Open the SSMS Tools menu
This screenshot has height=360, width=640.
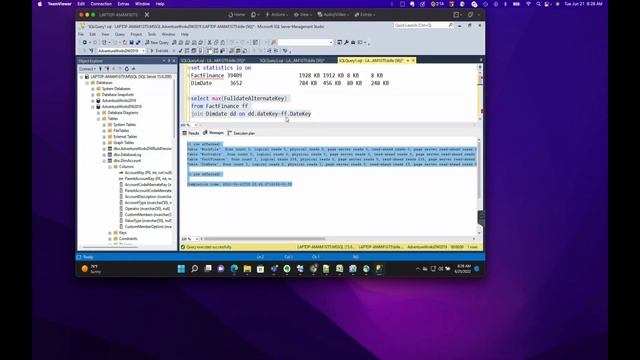coord(152,34)
